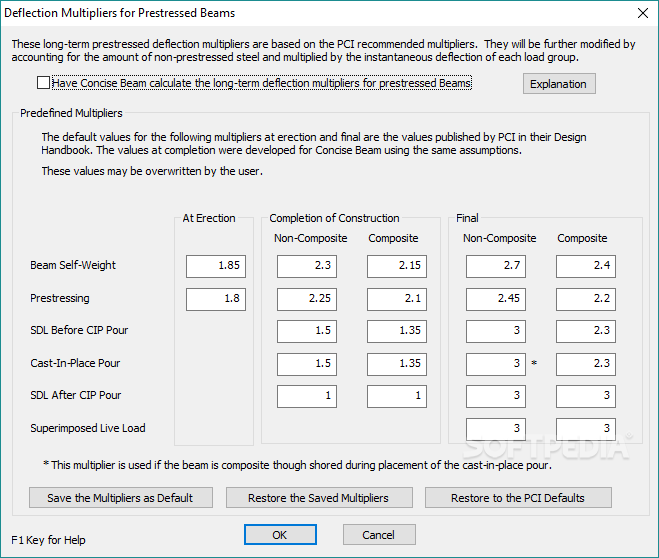The image size is (659, 558).
Task: Edit Prestressing Final Non-Composite field
Action: [496, 299]
